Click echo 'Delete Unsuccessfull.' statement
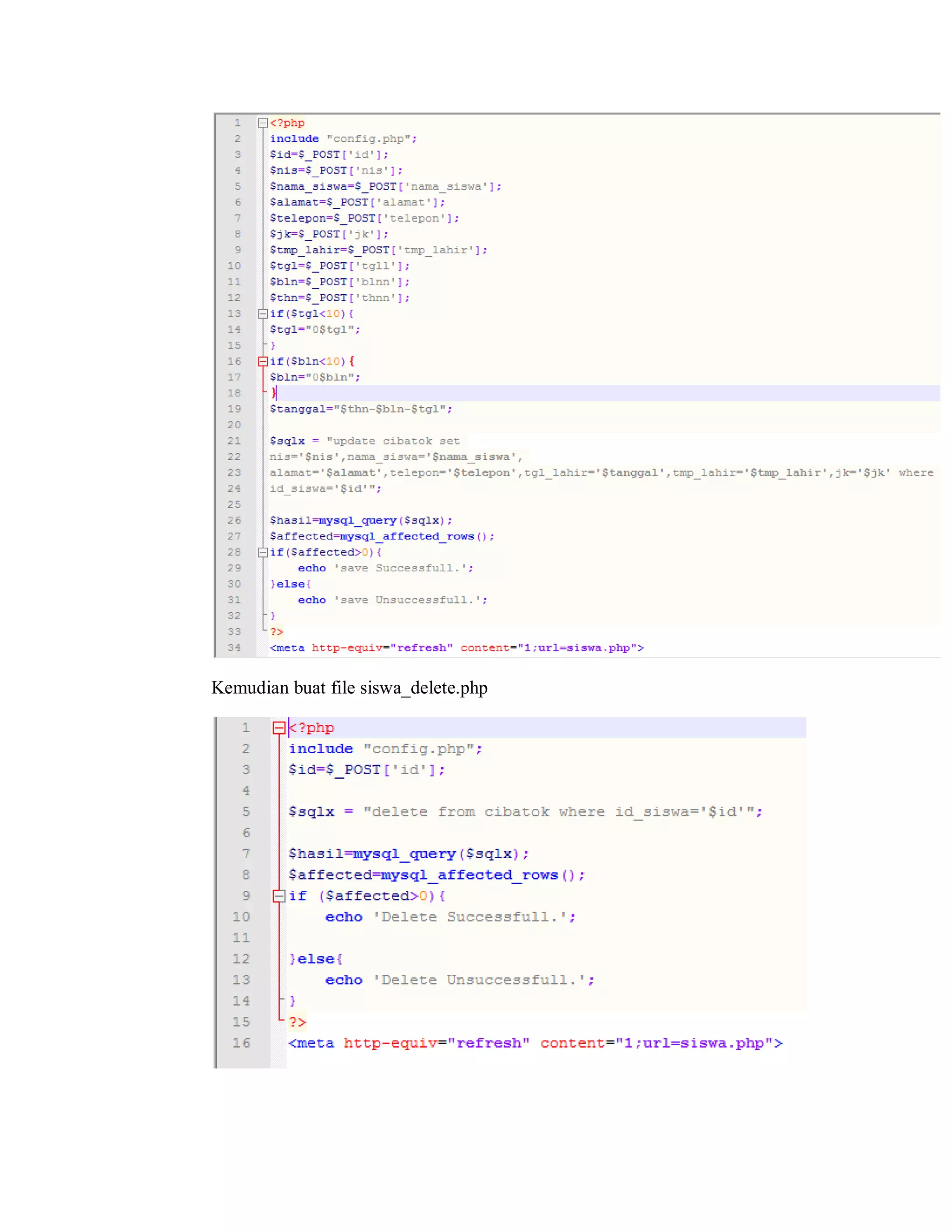 click(x=460, y=980)
